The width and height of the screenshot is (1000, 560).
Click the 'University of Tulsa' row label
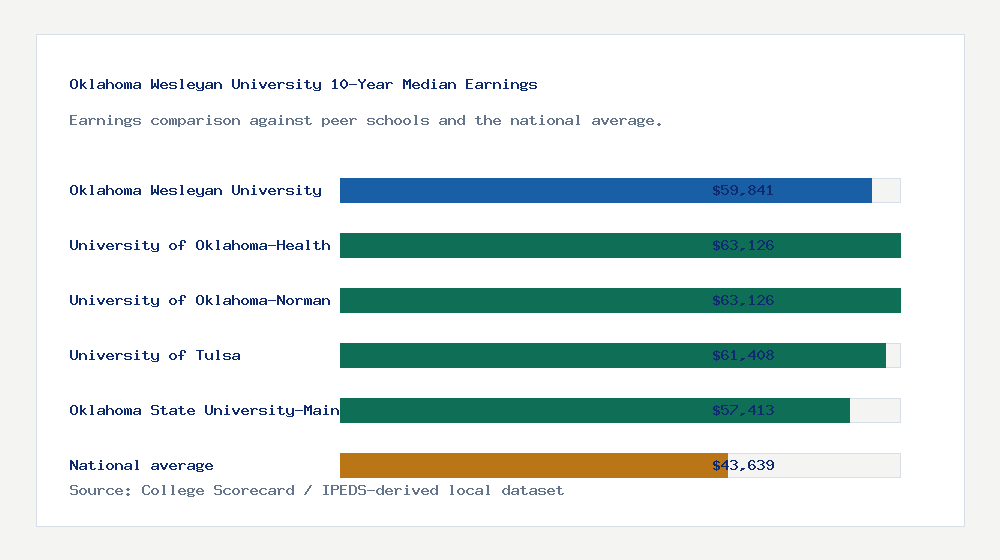pos(155,355)
